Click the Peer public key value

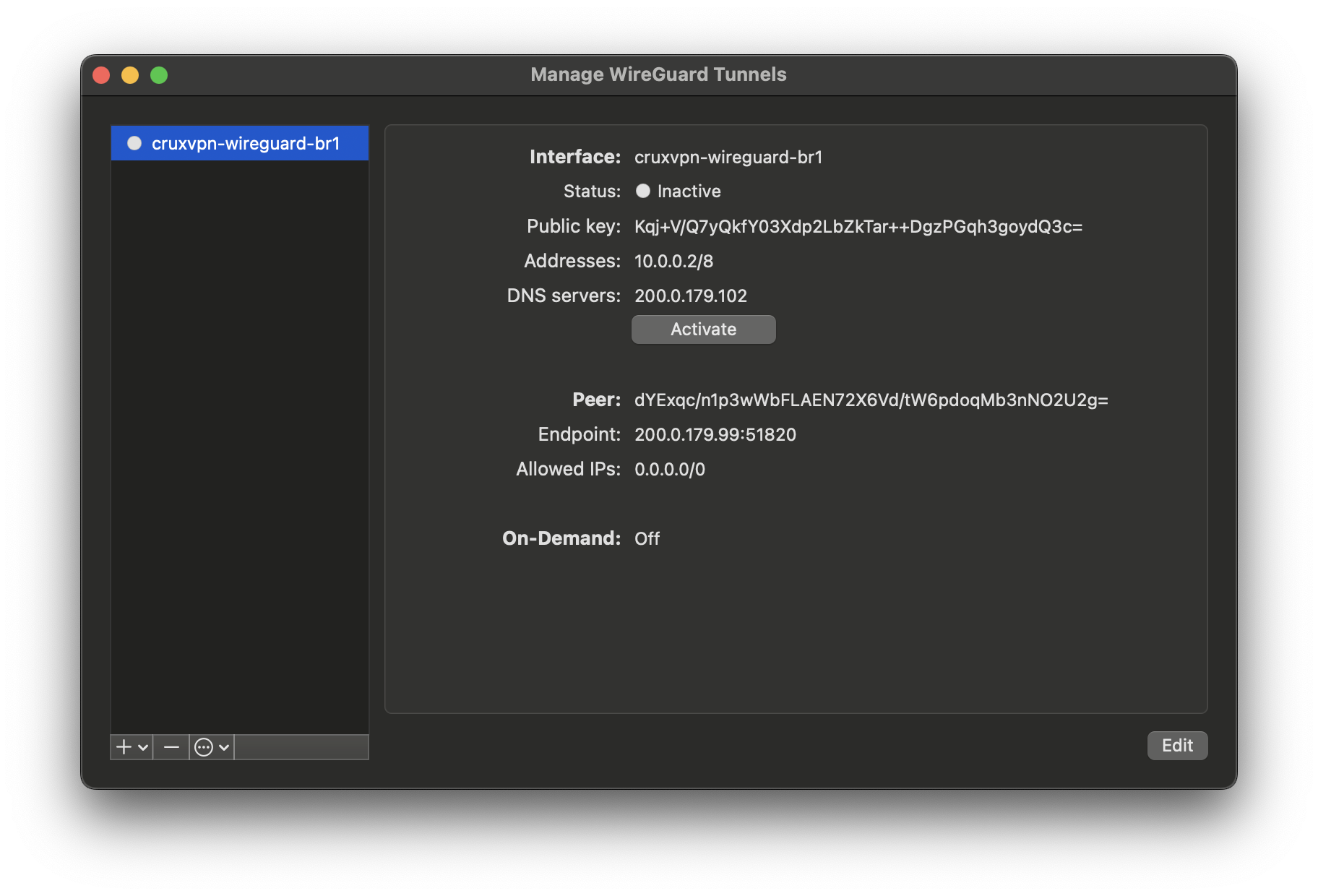pos(871,400)
